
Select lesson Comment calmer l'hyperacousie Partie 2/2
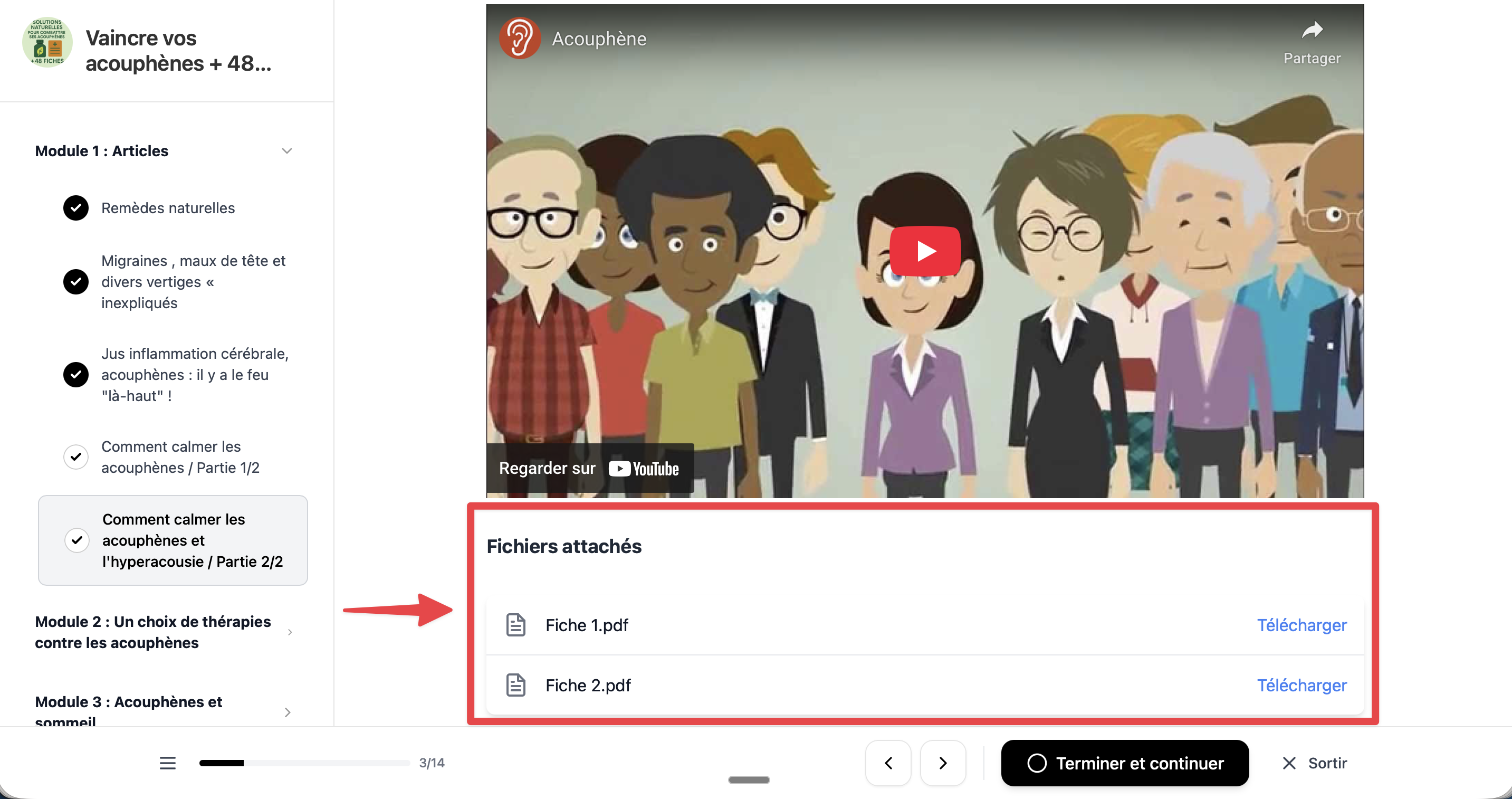point(192,540)
